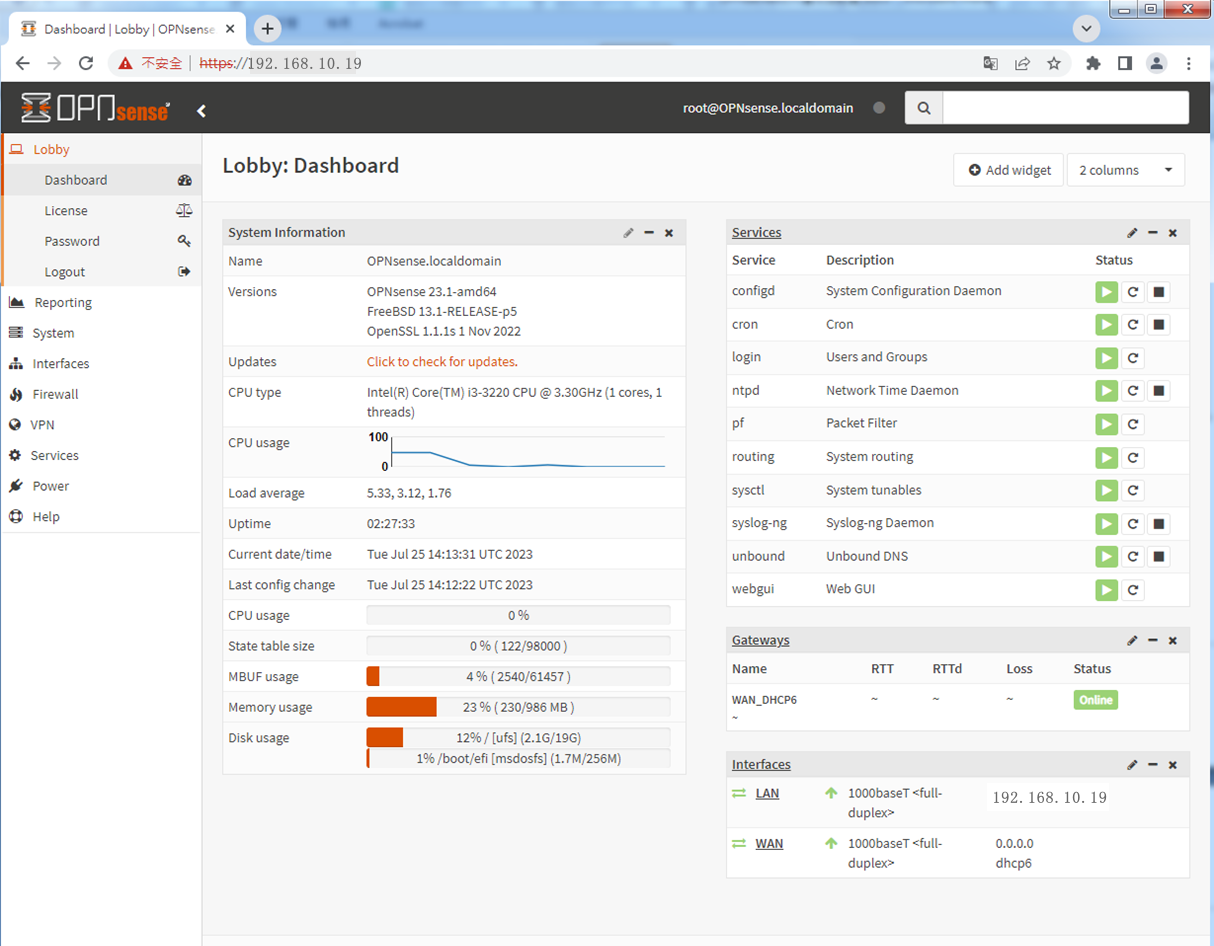Stop the ntpd service
1214x946 pixels.
pyautogui.click(x=1159, y=391)
